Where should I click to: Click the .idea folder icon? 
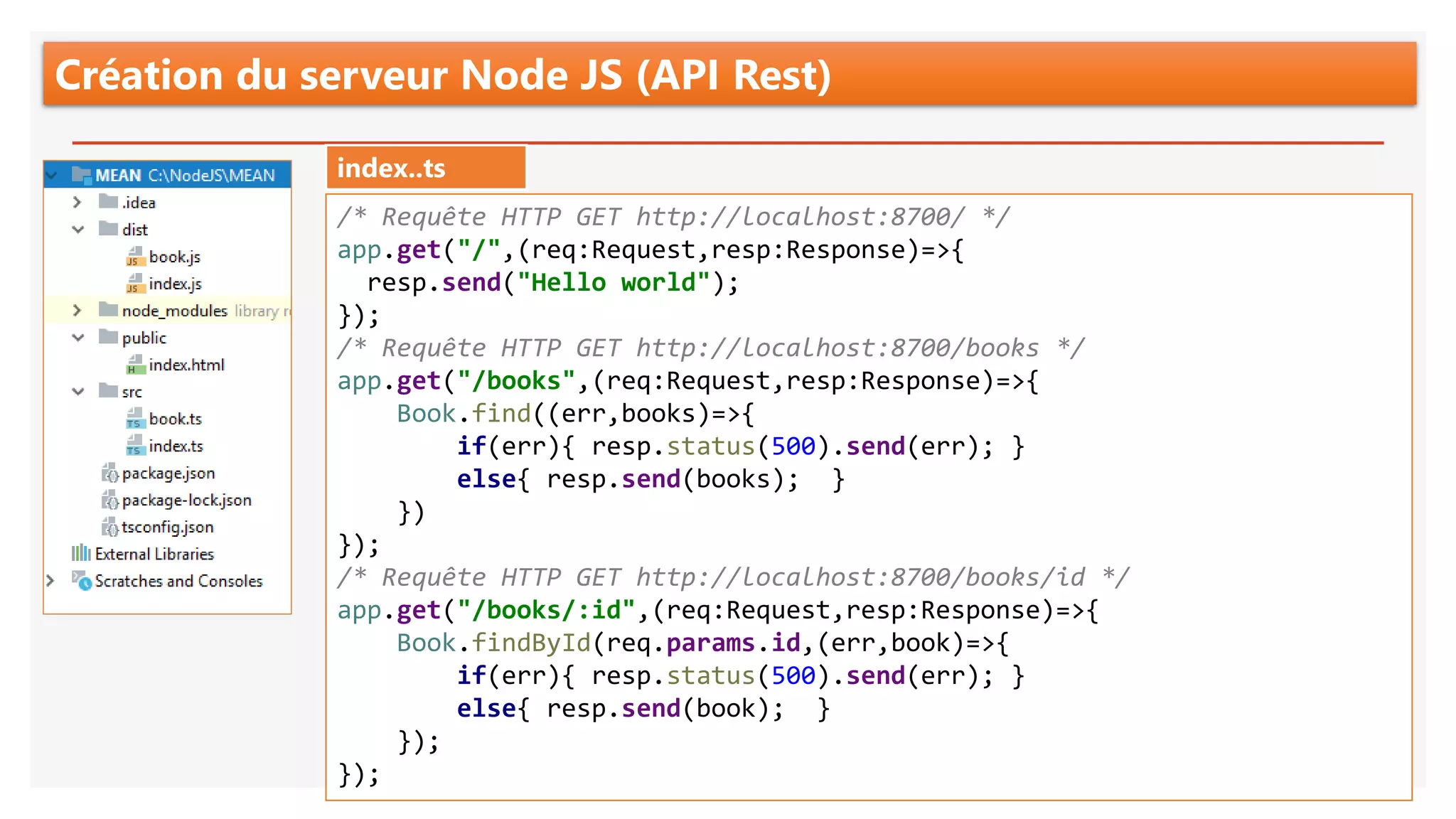108,201
